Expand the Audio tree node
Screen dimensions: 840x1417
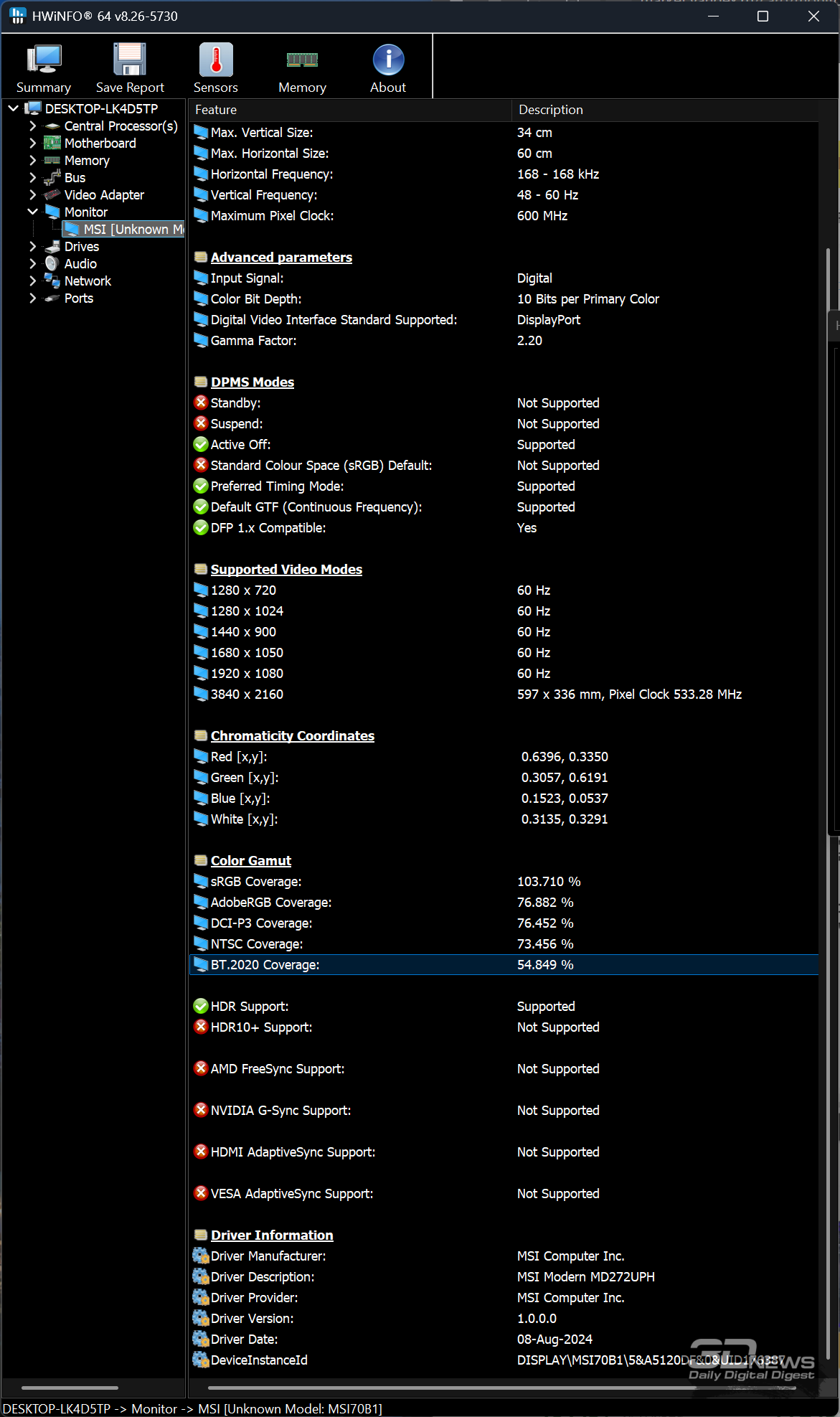[x=33, y=264]
